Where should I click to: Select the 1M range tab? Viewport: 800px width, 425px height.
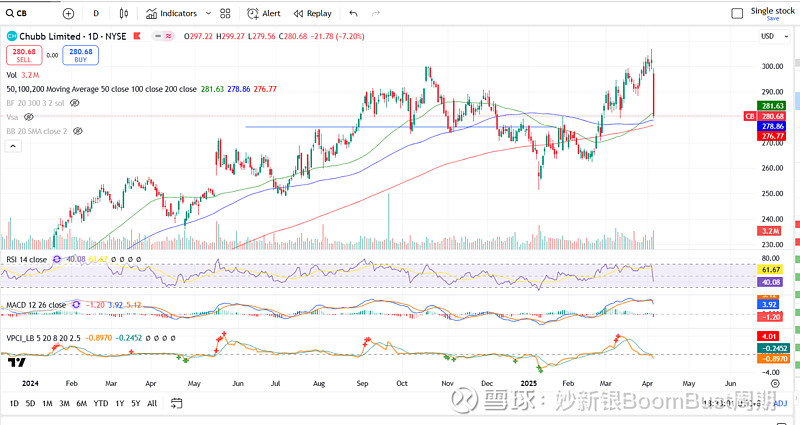tap(47, 404)
